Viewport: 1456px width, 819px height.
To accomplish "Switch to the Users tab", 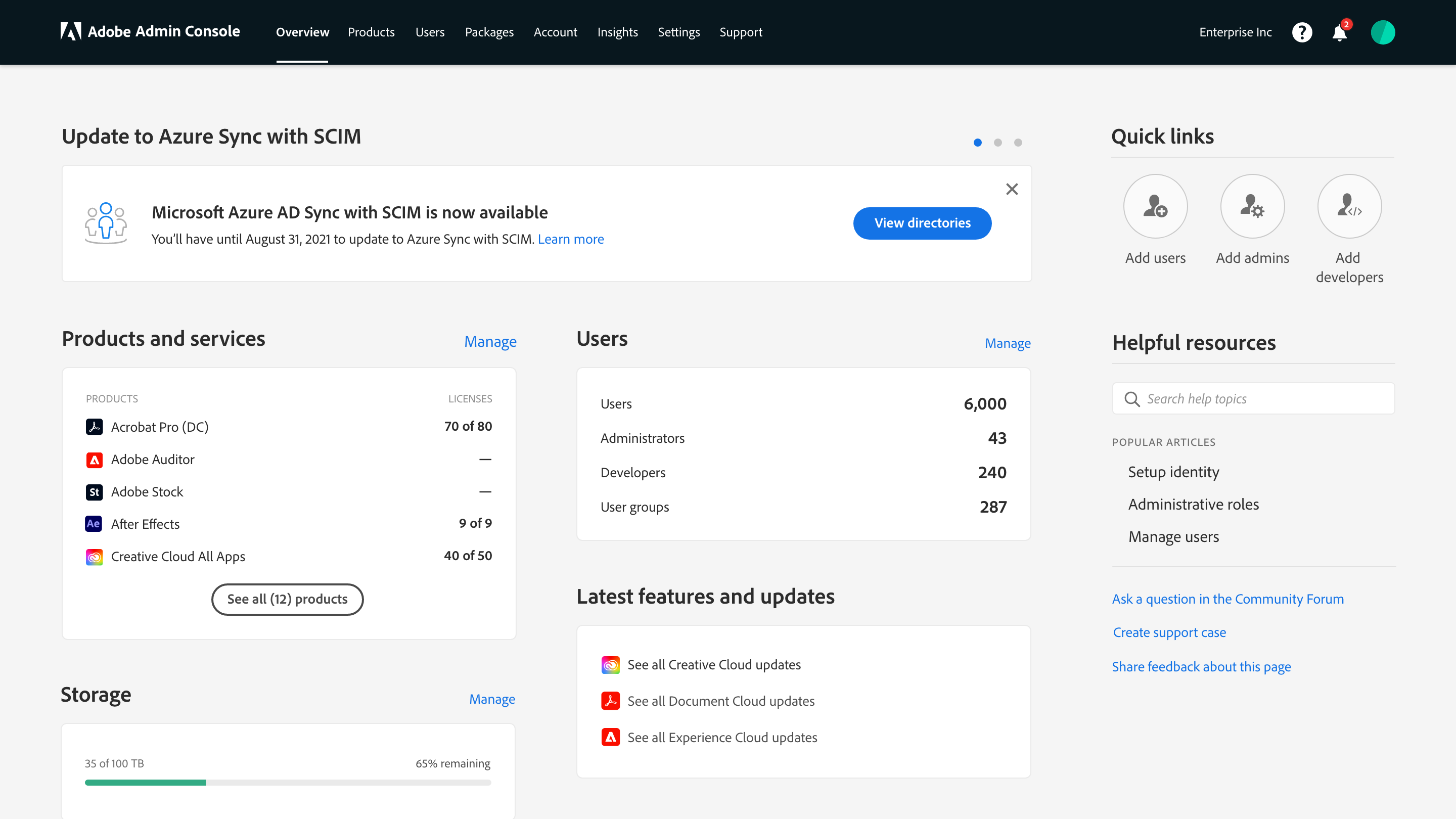I will 430,32.
